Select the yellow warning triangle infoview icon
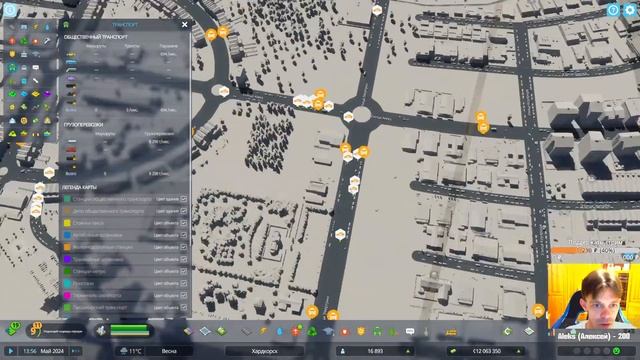Screen dimensions: 640x360 tap(47, 120)
